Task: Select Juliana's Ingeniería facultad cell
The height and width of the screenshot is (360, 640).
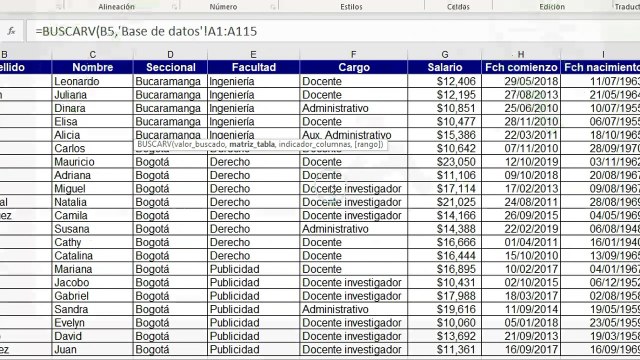Action: click(253, 95)
